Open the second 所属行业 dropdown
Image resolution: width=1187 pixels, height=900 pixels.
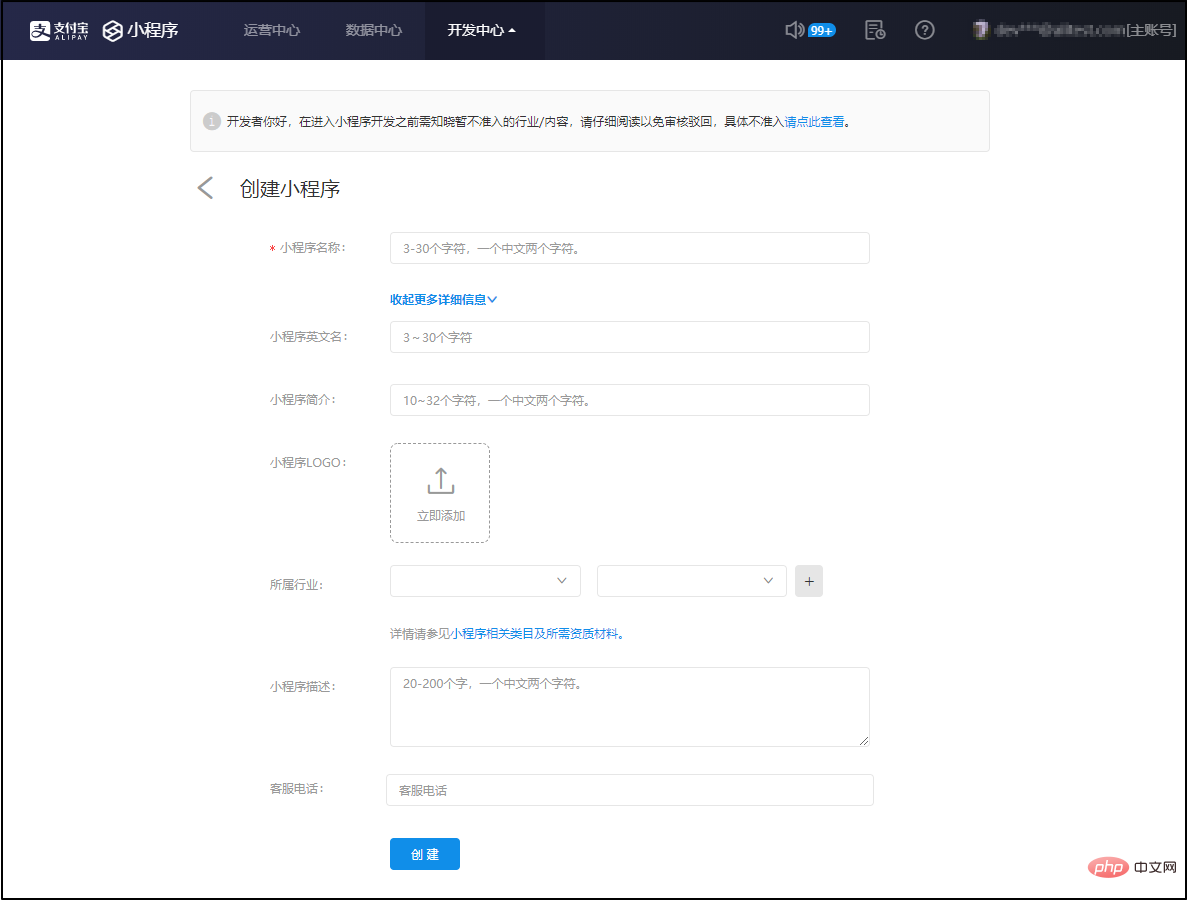[692, 581]
